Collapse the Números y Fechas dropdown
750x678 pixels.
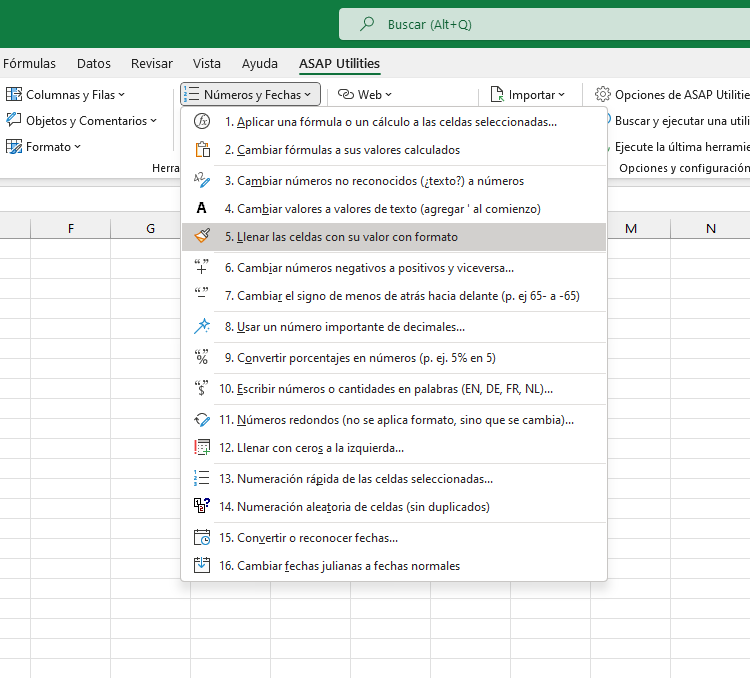250,95
